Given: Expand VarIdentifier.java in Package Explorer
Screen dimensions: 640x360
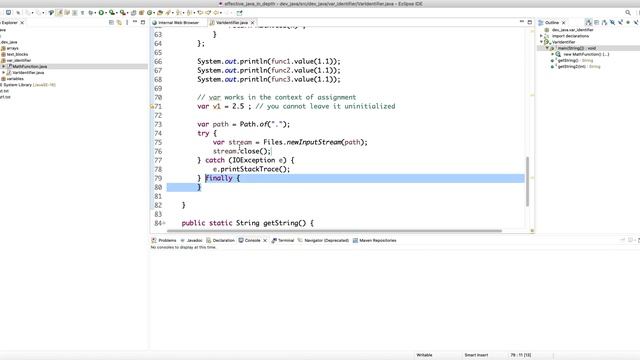Looking at the screenshot, I should coord(4,72).
